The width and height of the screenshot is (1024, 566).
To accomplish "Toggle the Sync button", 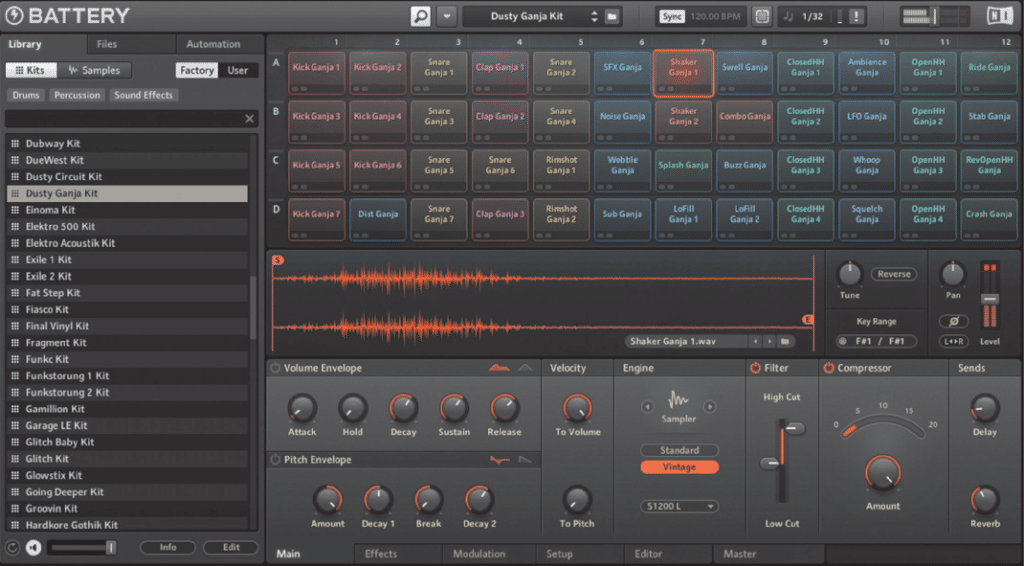I will point(671,16).
